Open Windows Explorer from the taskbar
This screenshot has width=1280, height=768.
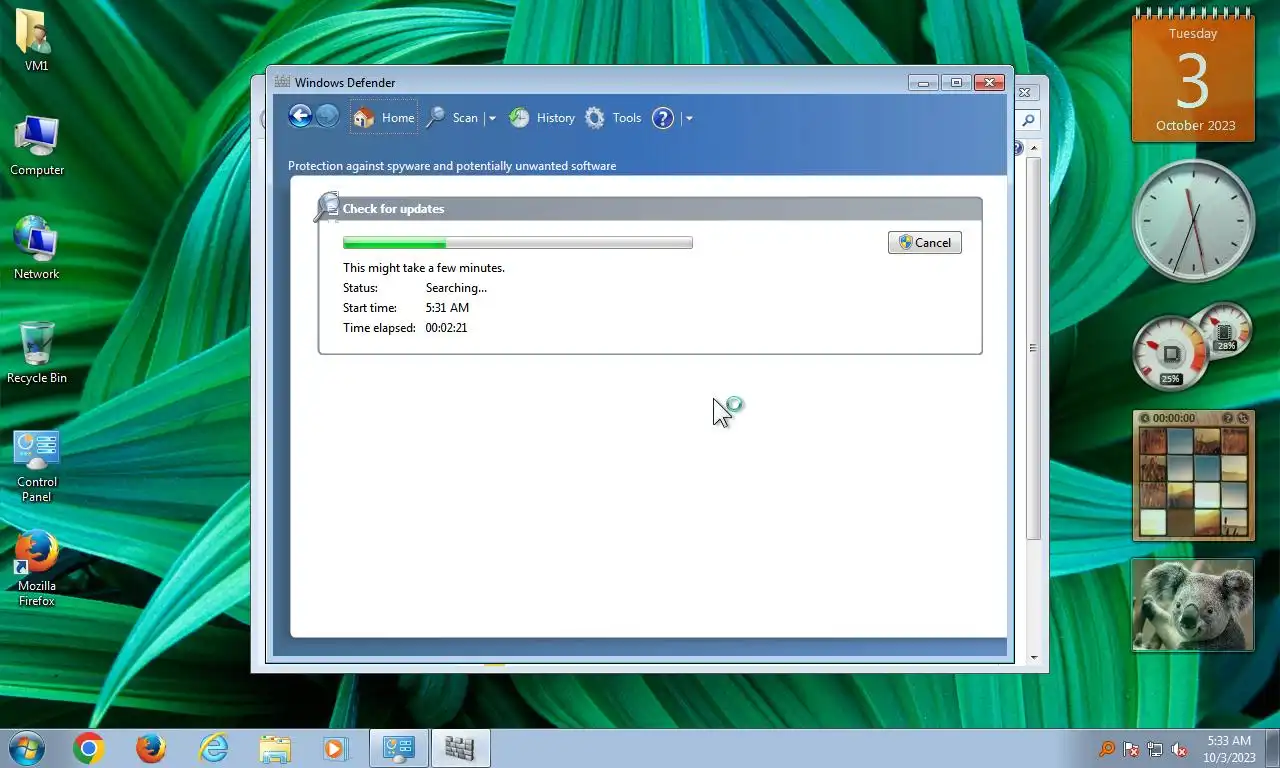pyautogui.click(x=275, y=748)
